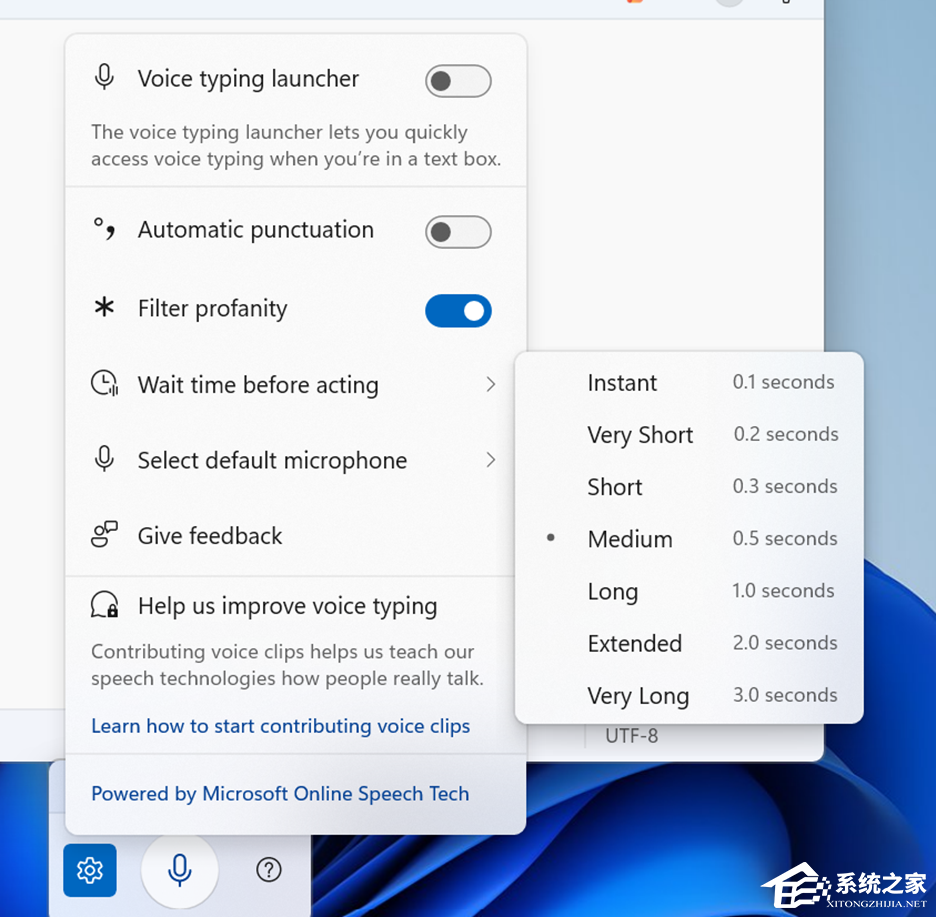Select Medium 0.5 seconds option
Screen dimensions: 936x917
point(689,539)
